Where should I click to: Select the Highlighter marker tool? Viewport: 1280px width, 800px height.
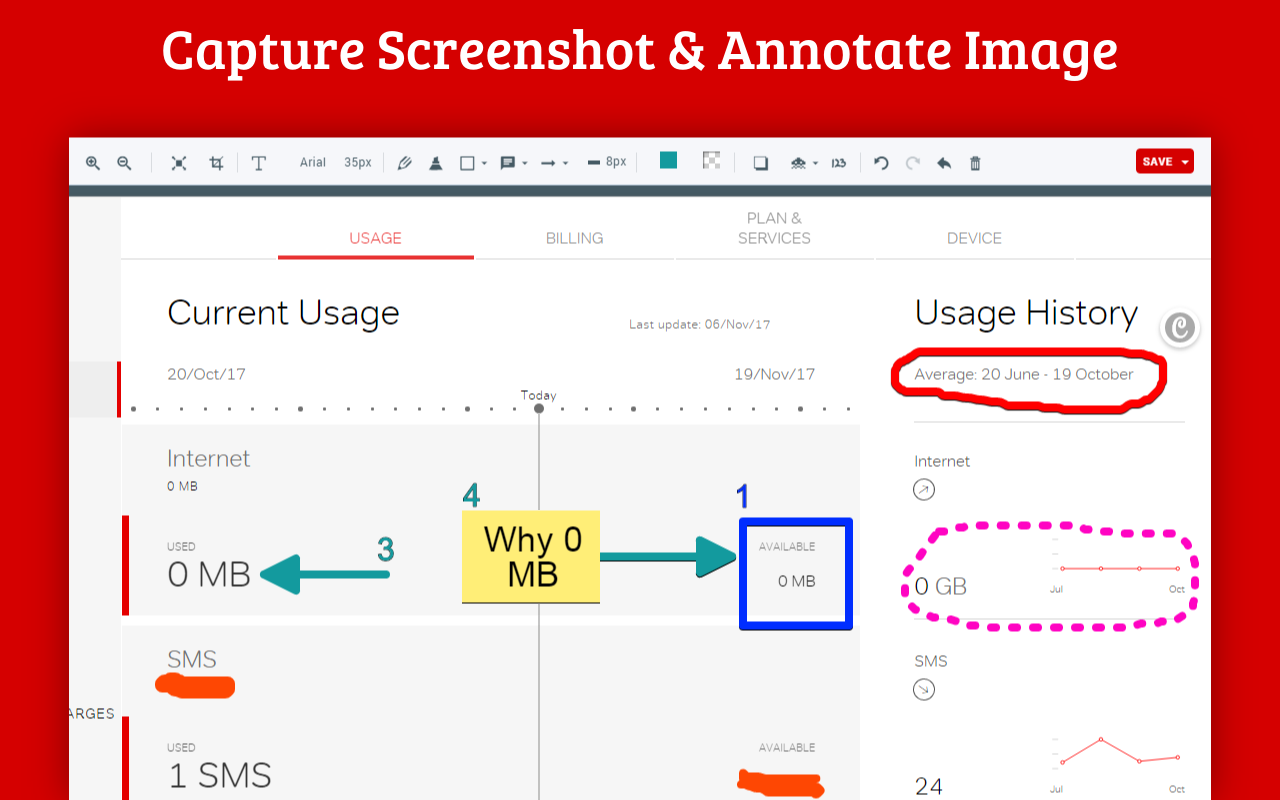coord(436,163)
